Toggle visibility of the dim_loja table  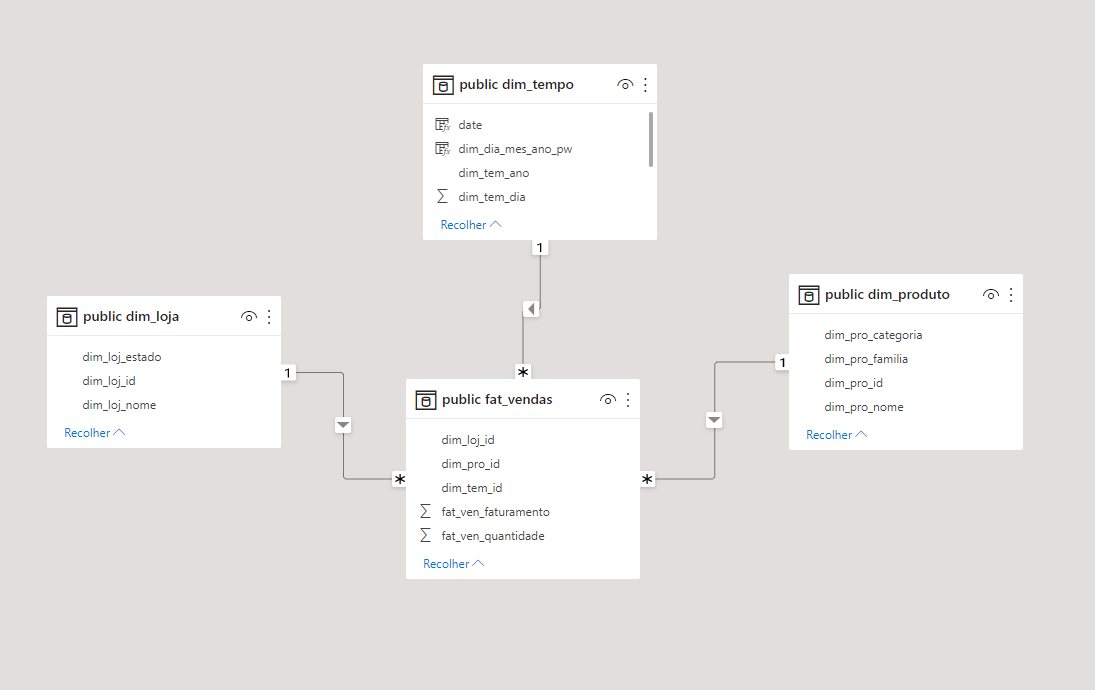pyautogui.click(x=249, y=317)
